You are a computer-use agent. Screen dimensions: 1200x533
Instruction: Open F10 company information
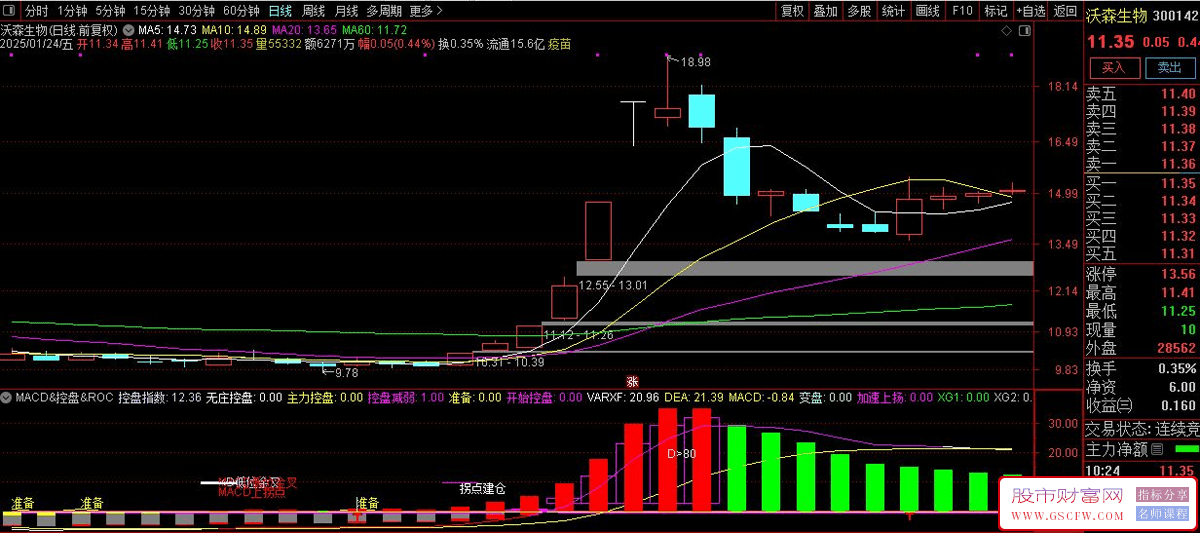pyautogui.click(x=962, y=11)
